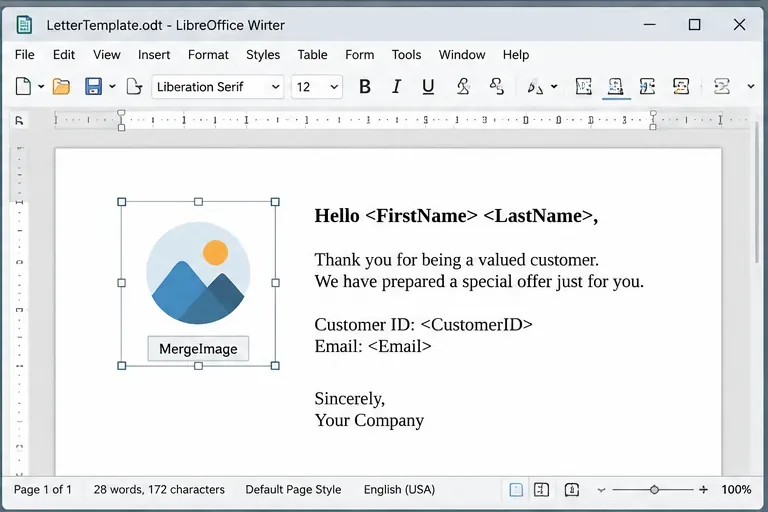Click the Customer ID placeholder line

point(423,324)
